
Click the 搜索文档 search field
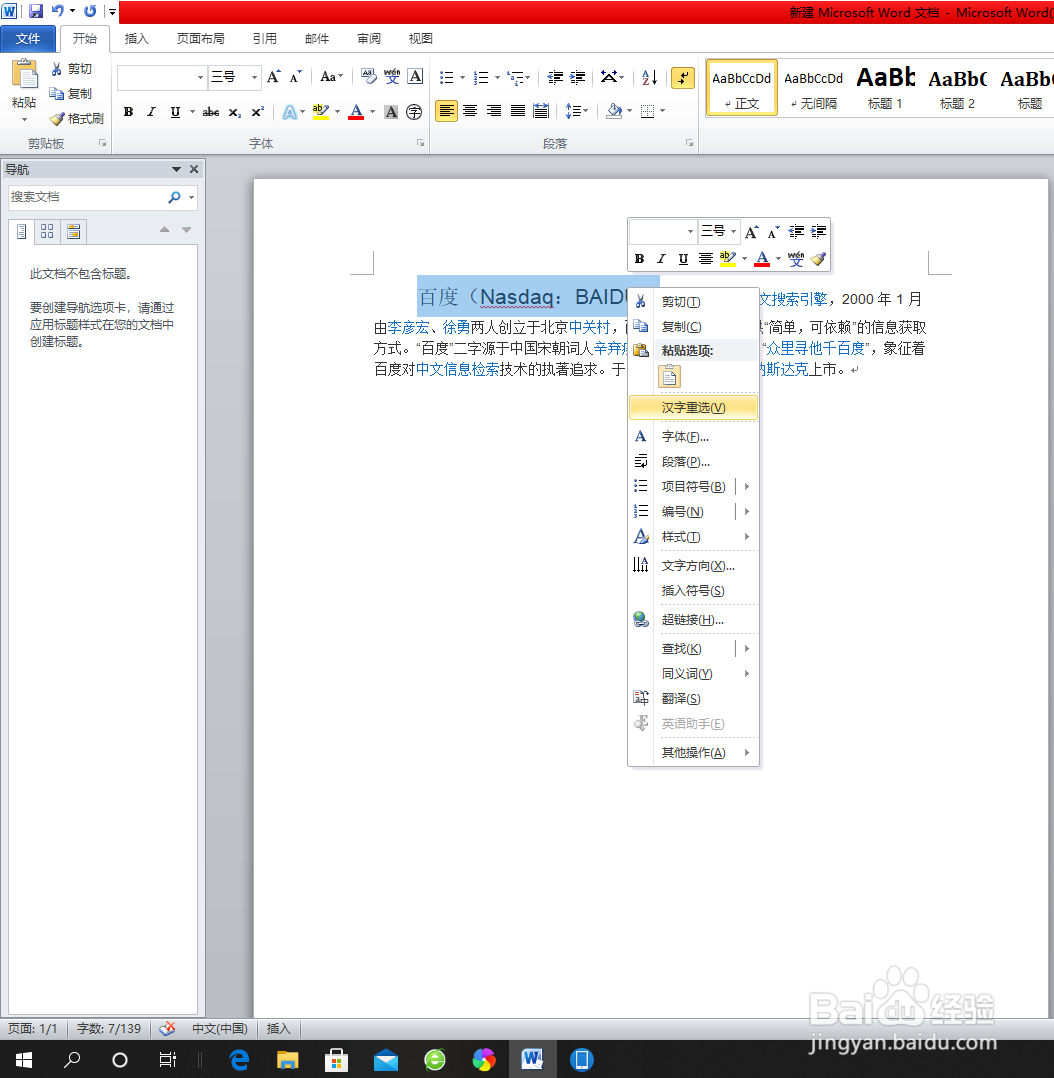coord(87,197)
